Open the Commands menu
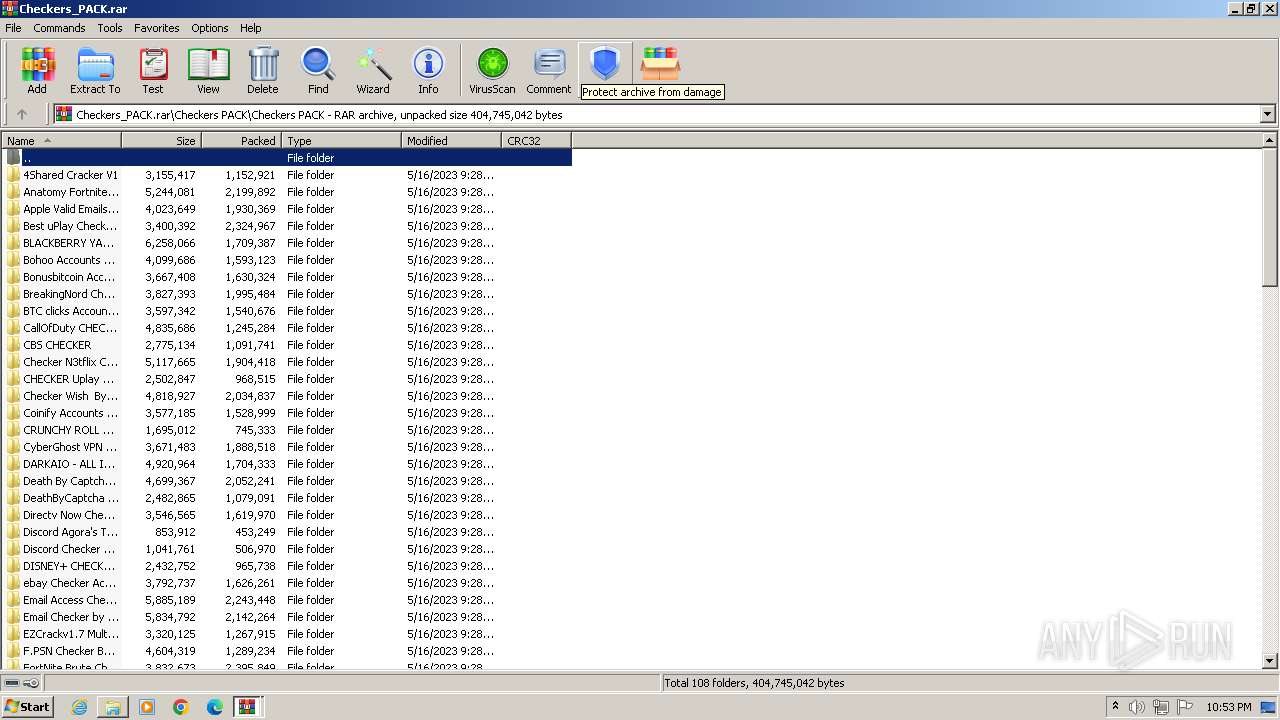The width and height of the screenshot is (1280, 720). 59,28
